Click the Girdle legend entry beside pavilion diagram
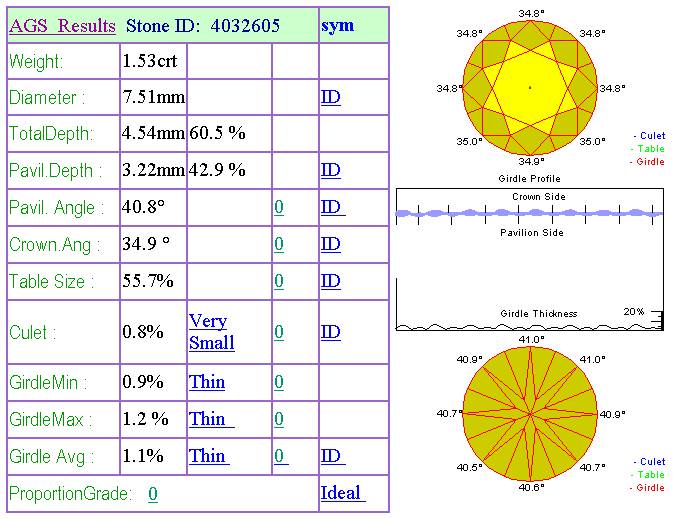This screenshot has width=674, height=519. pyautogui.click(x=647, y=488)
